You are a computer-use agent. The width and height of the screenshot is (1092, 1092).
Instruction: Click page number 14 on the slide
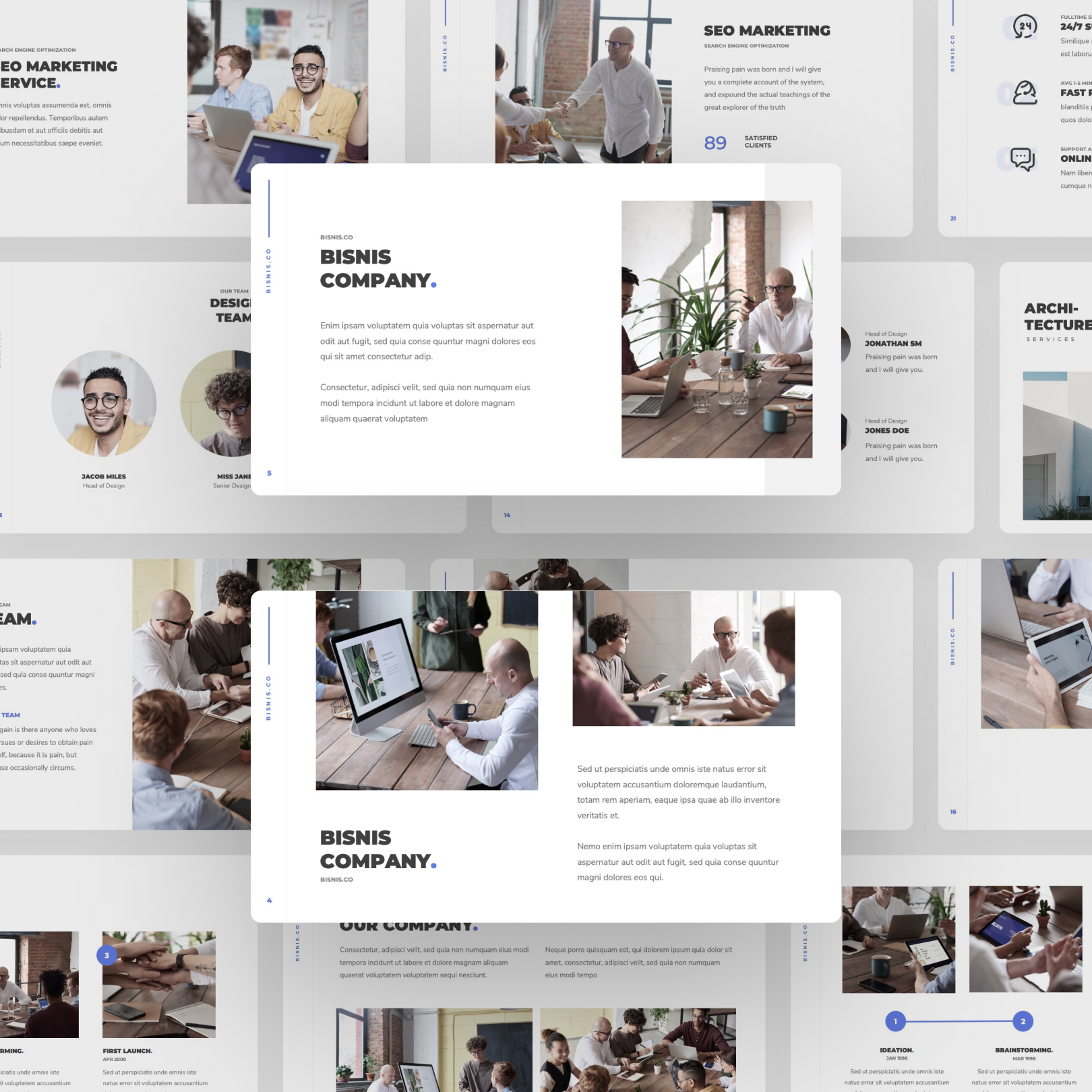click(x=506, y=514)
